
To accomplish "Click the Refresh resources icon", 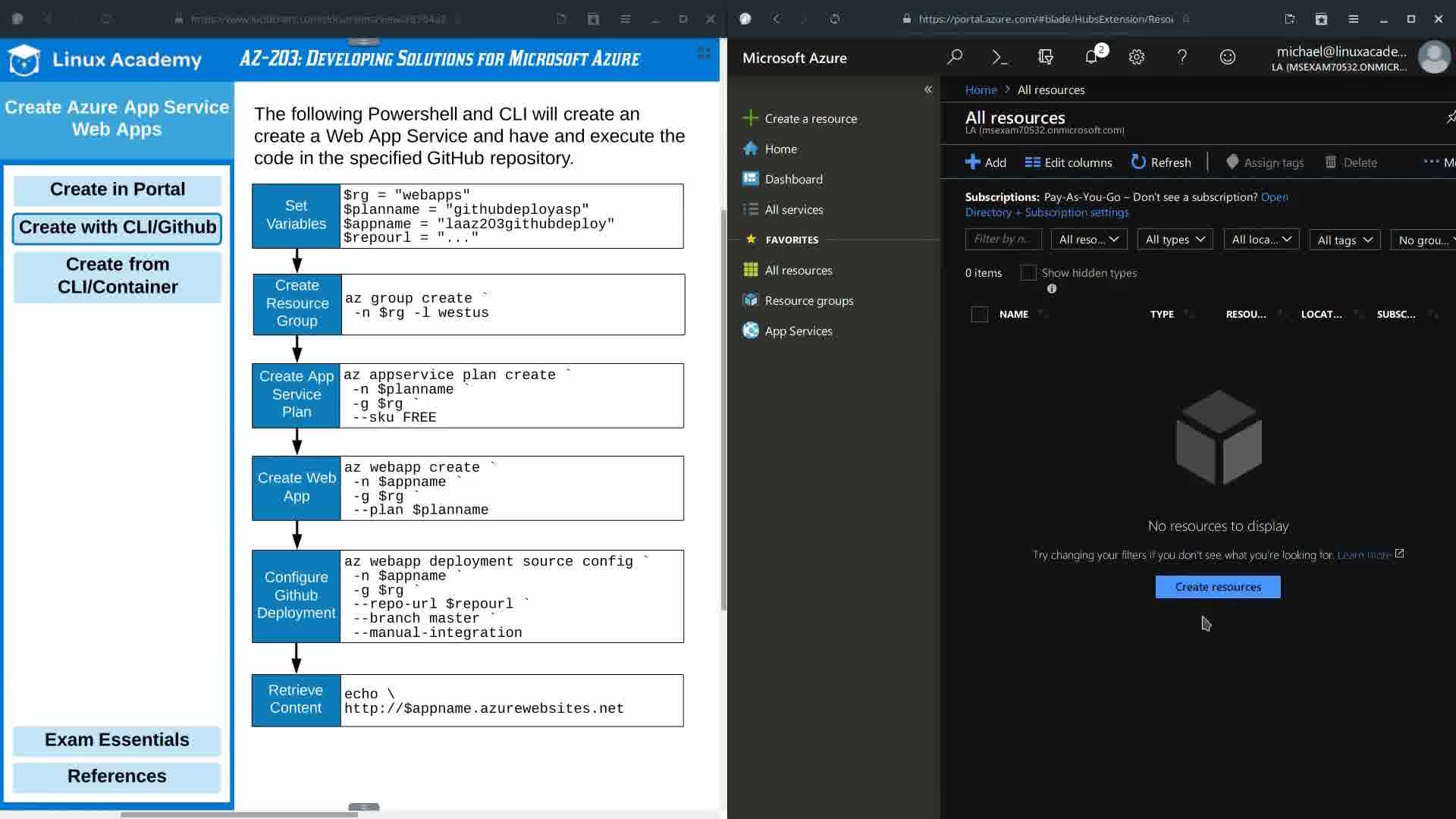I will click(x=1138, y=162).
